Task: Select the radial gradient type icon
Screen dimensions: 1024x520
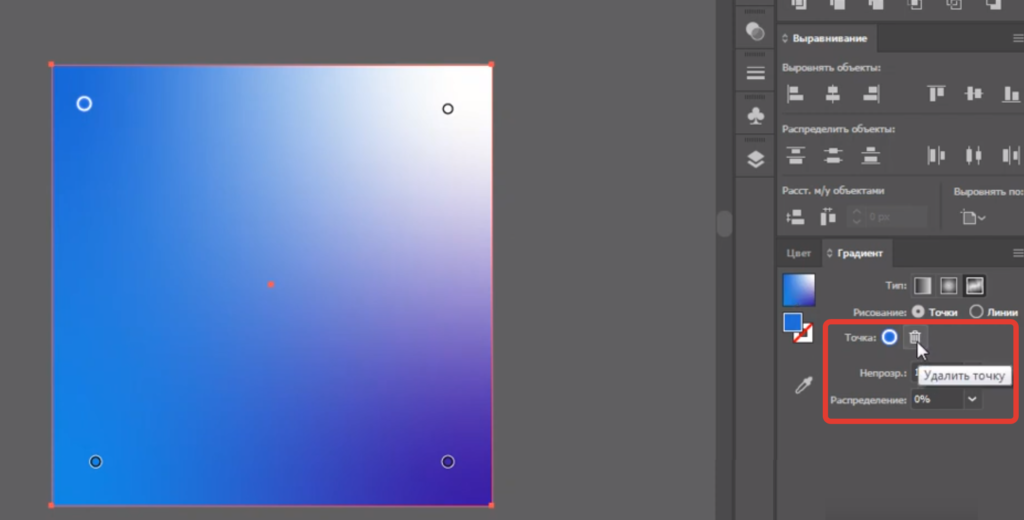Action: point(948,286)
